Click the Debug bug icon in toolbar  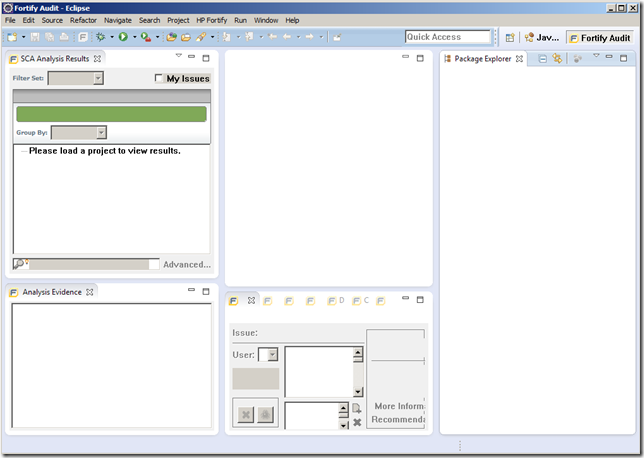point(100,37)
